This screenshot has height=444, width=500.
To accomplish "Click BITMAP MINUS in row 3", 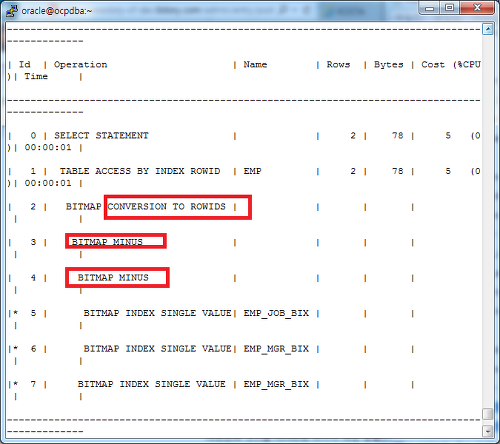I will point(107,242).
